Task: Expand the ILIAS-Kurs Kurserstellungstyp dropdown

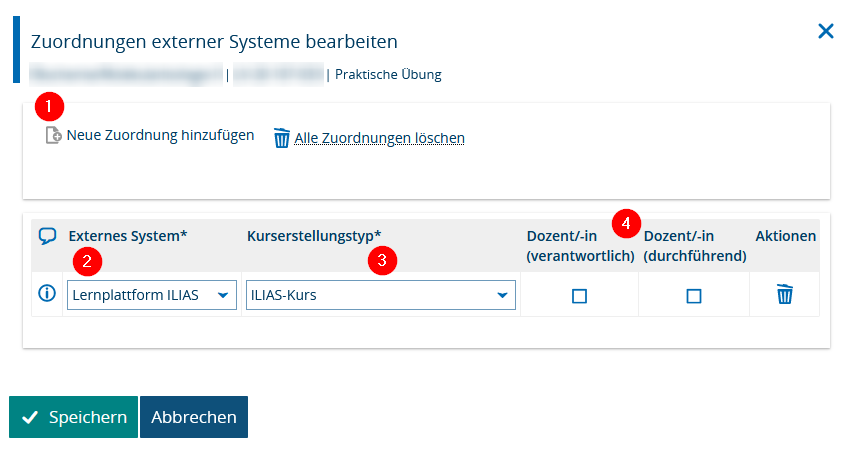Action: [380, 295]
